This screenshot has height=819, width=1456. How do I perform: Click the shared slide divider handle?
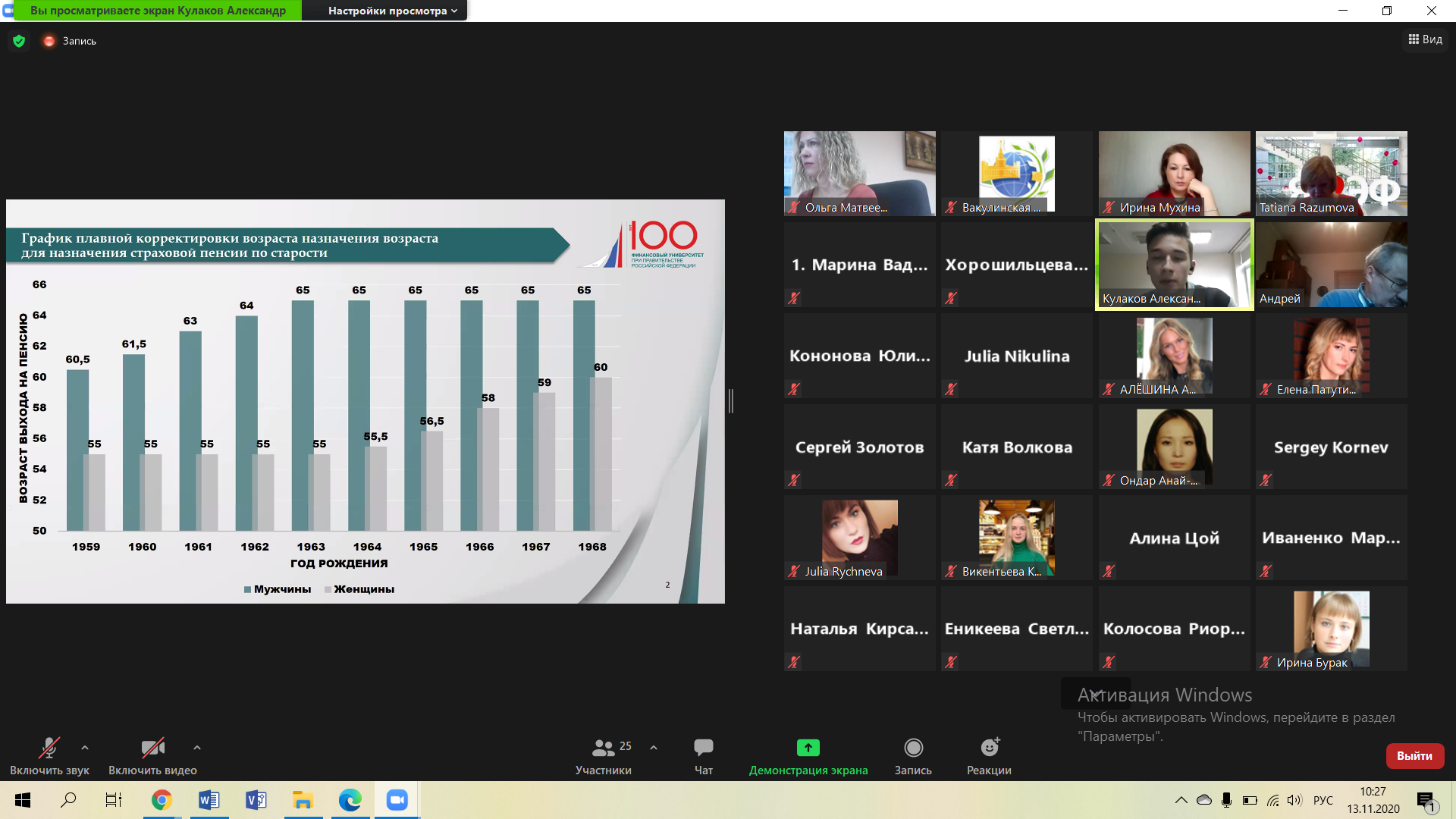[731, 401]
